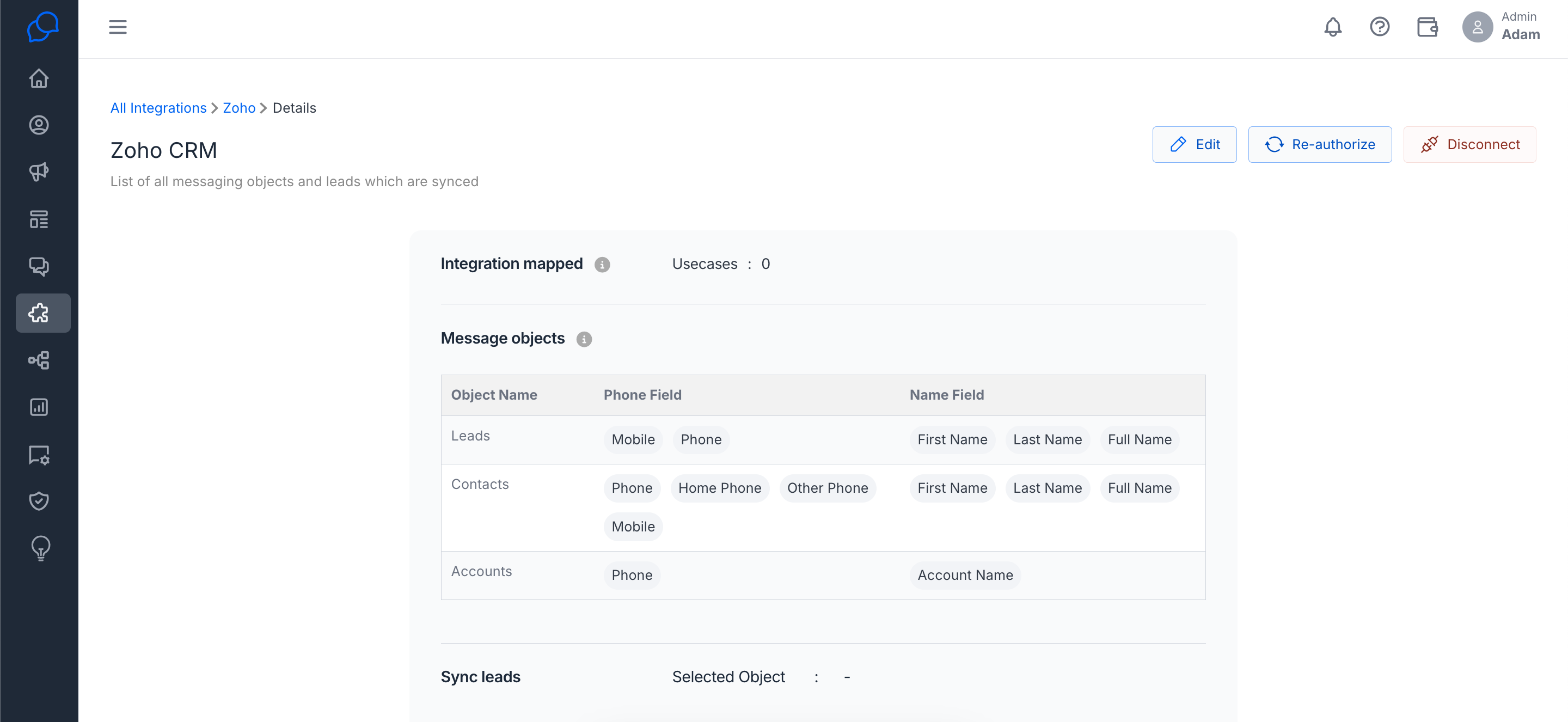1568x722 pixels.
Task: Open the lightbulb ideas sidebar icon
Action: (40, 548)
